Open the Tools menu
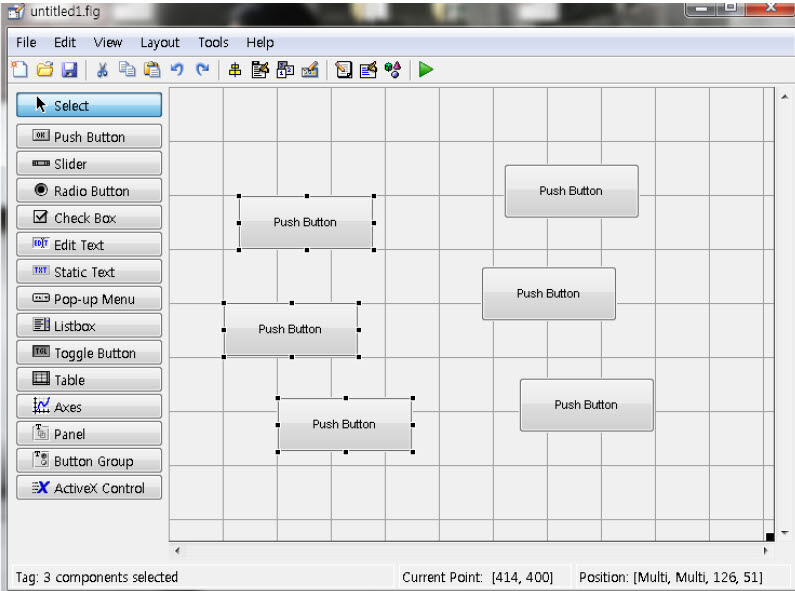Image resolution: width=795 pixels, height=591 pixels. point(213,43)
